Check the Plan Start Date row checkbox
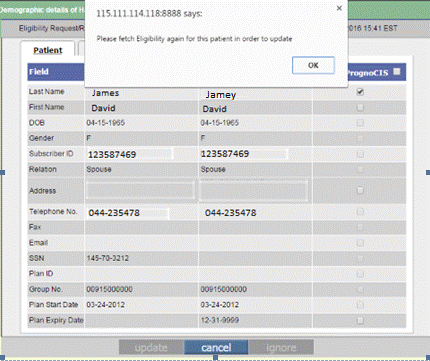 [360, 305]
